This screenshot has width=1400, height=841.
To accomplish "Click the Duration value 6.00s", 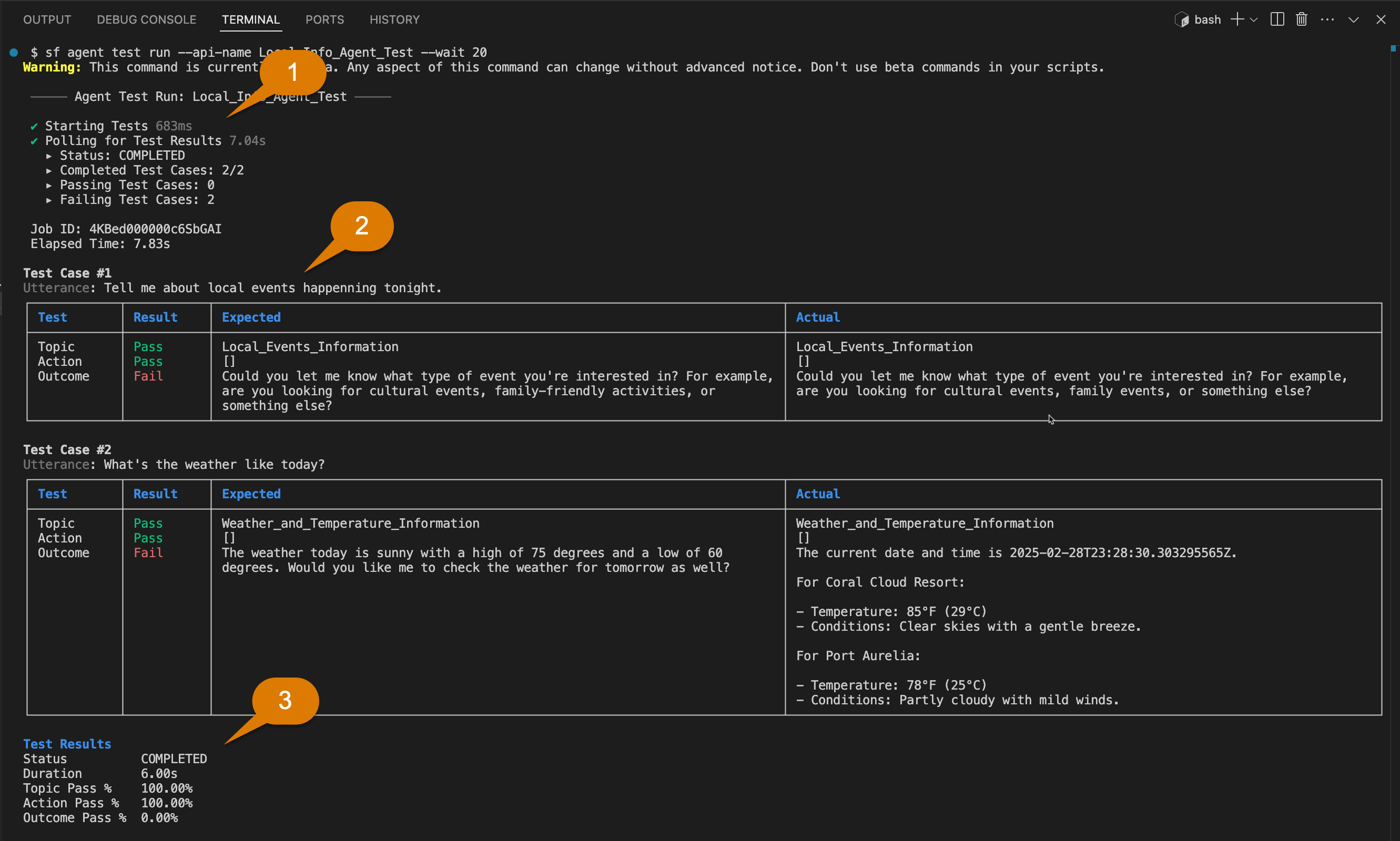I will coord(159,774).
